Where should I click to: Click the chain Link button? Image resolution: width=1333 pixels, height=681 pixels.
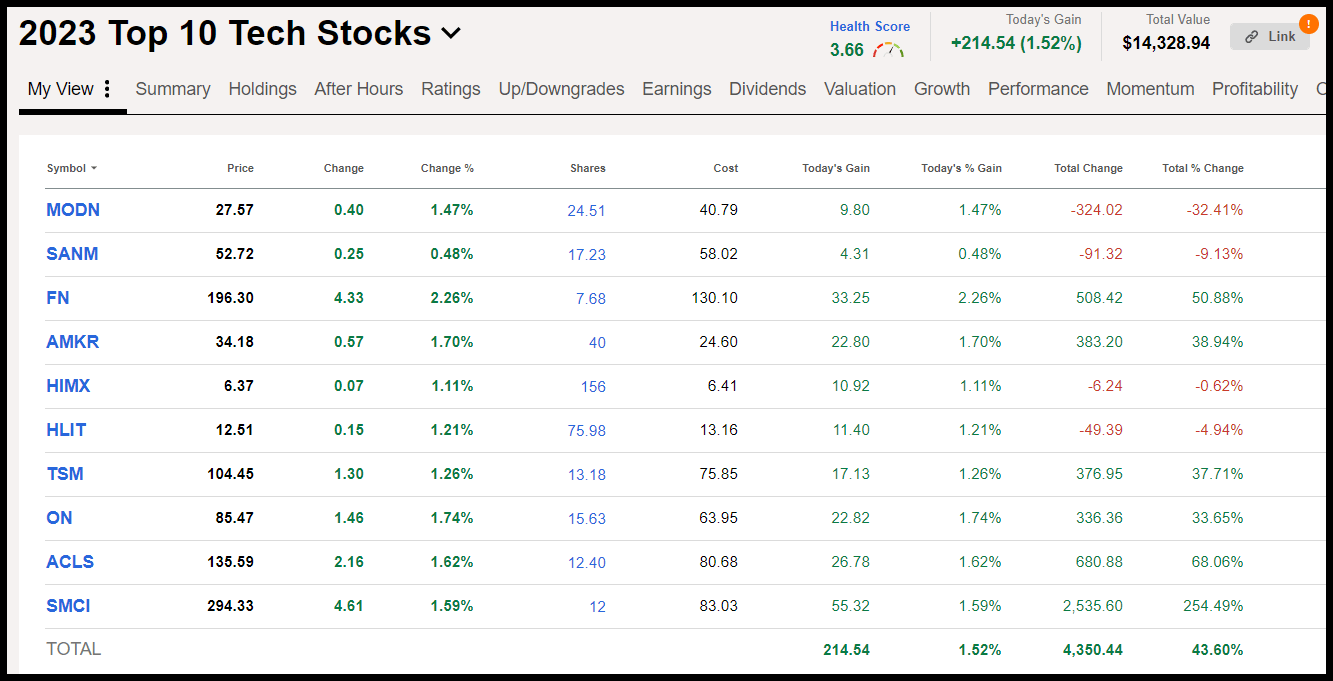(1270, 37)
